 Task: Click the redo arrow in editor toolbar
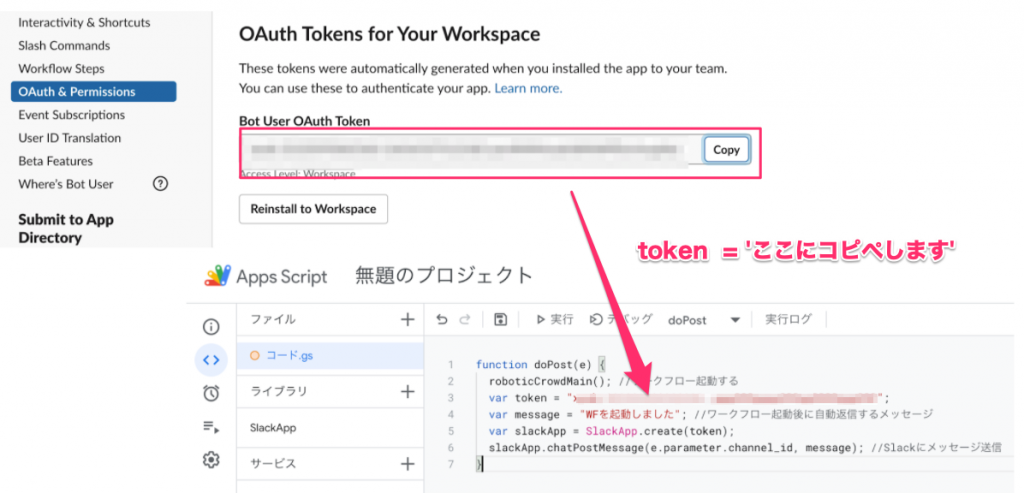tap(465, 319)
